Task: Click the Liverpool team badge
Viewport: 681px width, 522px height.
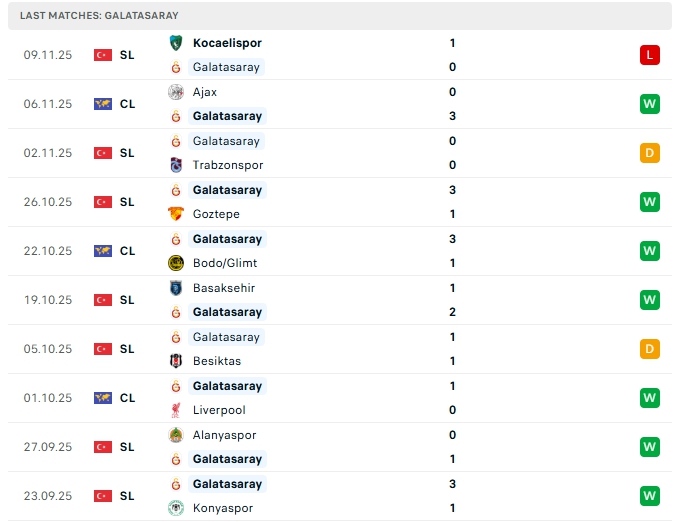Action: click(x=176, y=410)
